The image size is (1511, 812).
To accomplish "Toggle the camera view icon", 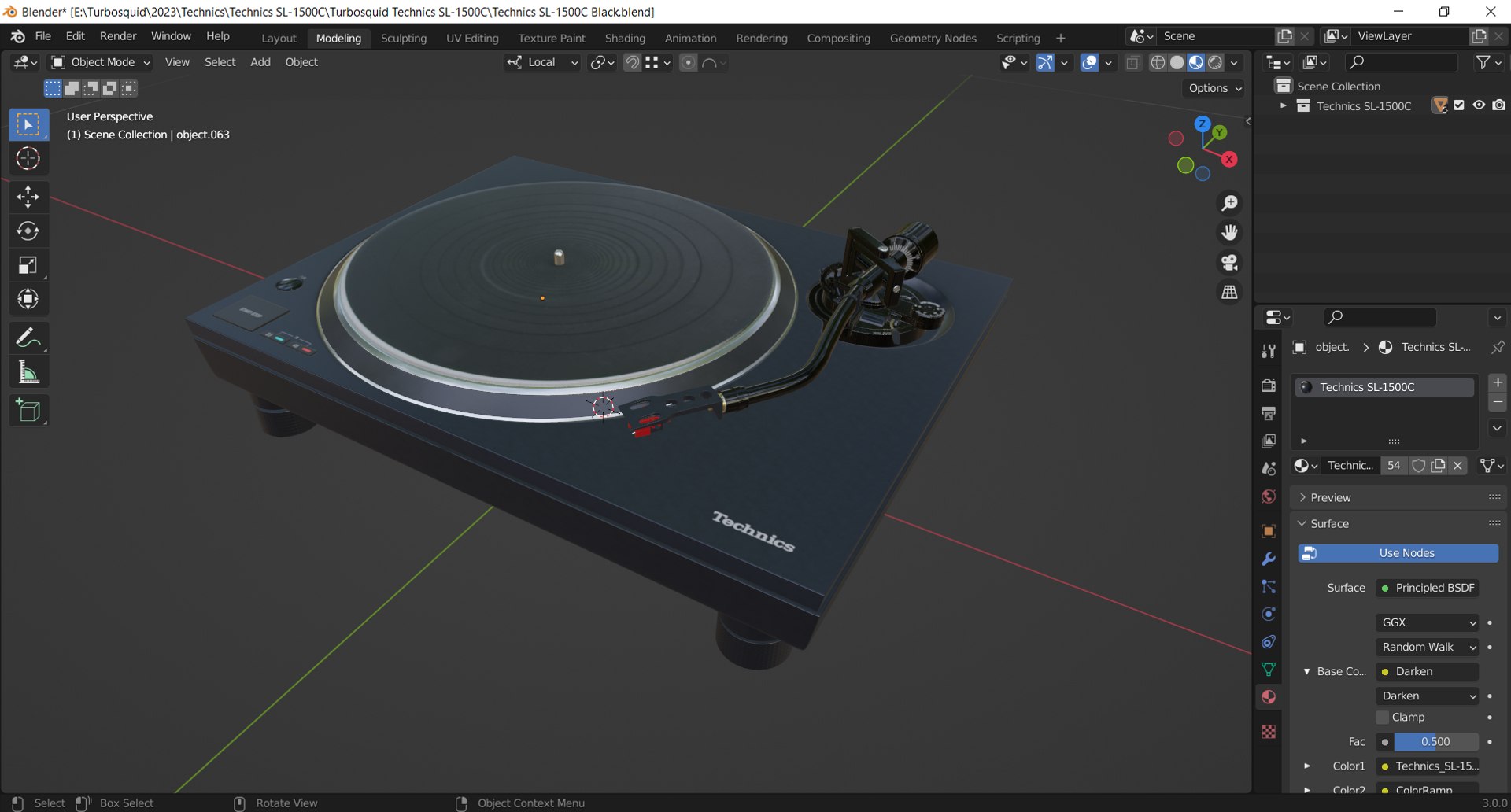I will point(1229,262).
